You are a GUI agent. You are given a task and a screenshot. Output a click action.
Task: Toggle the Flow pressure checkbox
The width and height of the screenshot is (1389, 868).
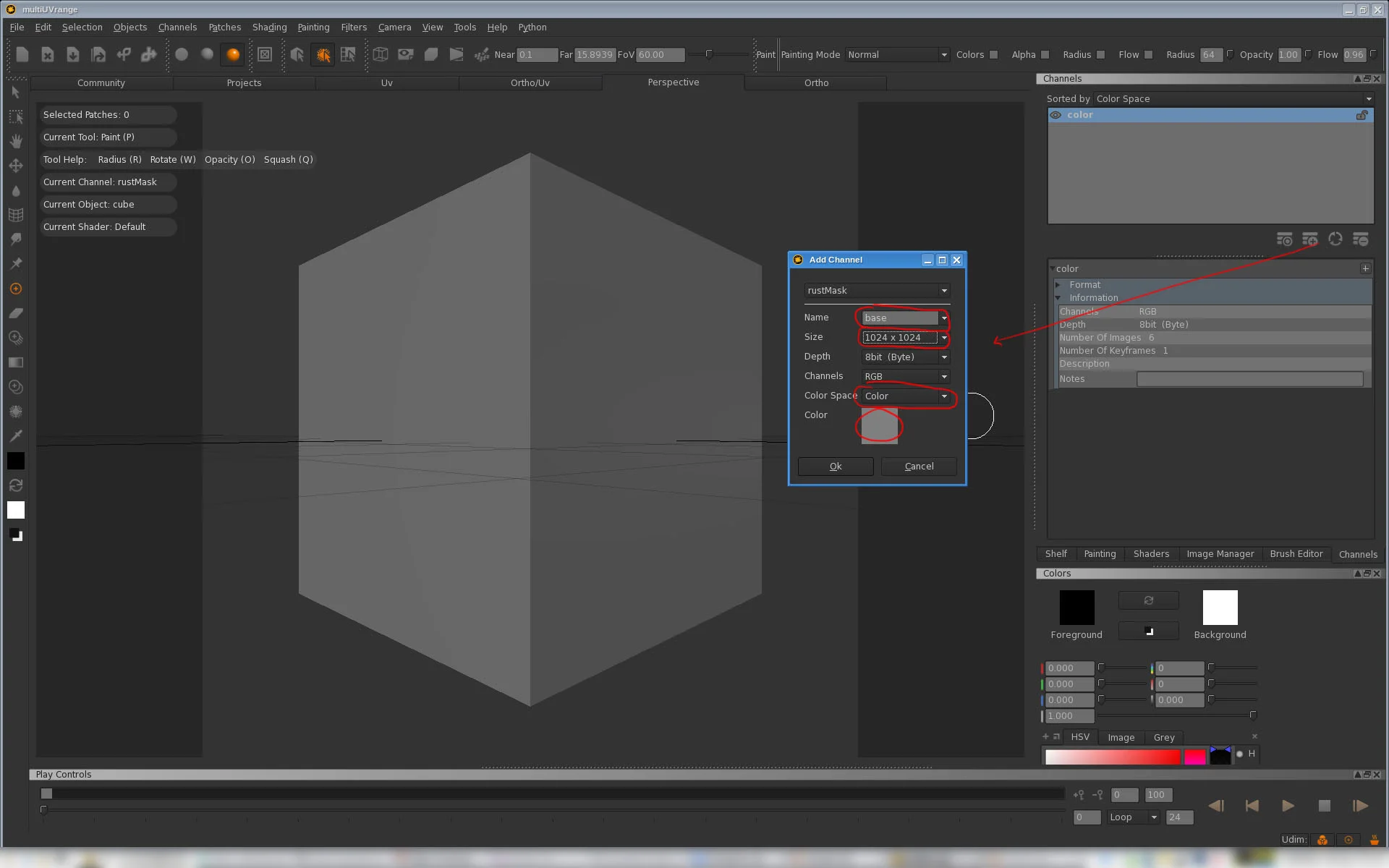(1149, 55)
